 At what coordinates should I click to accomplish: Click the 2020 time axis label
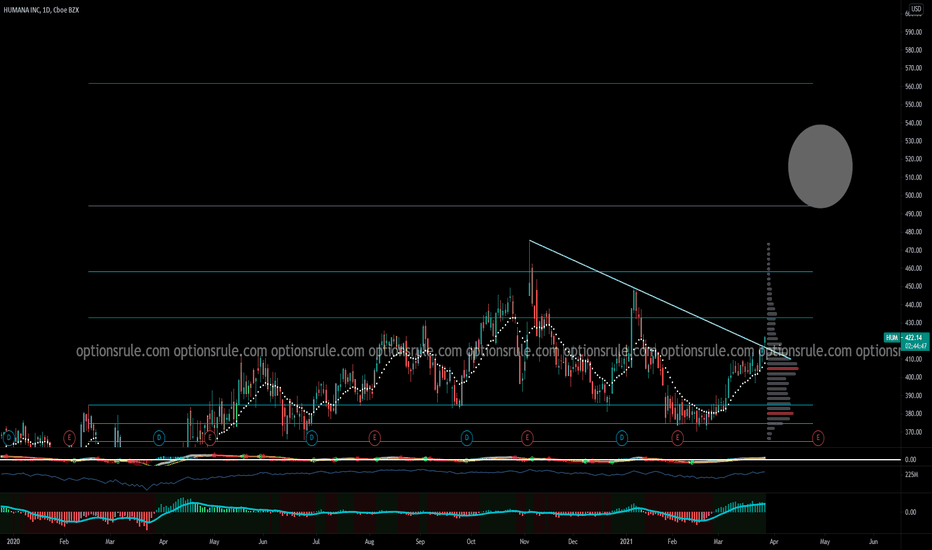point(13,542)
